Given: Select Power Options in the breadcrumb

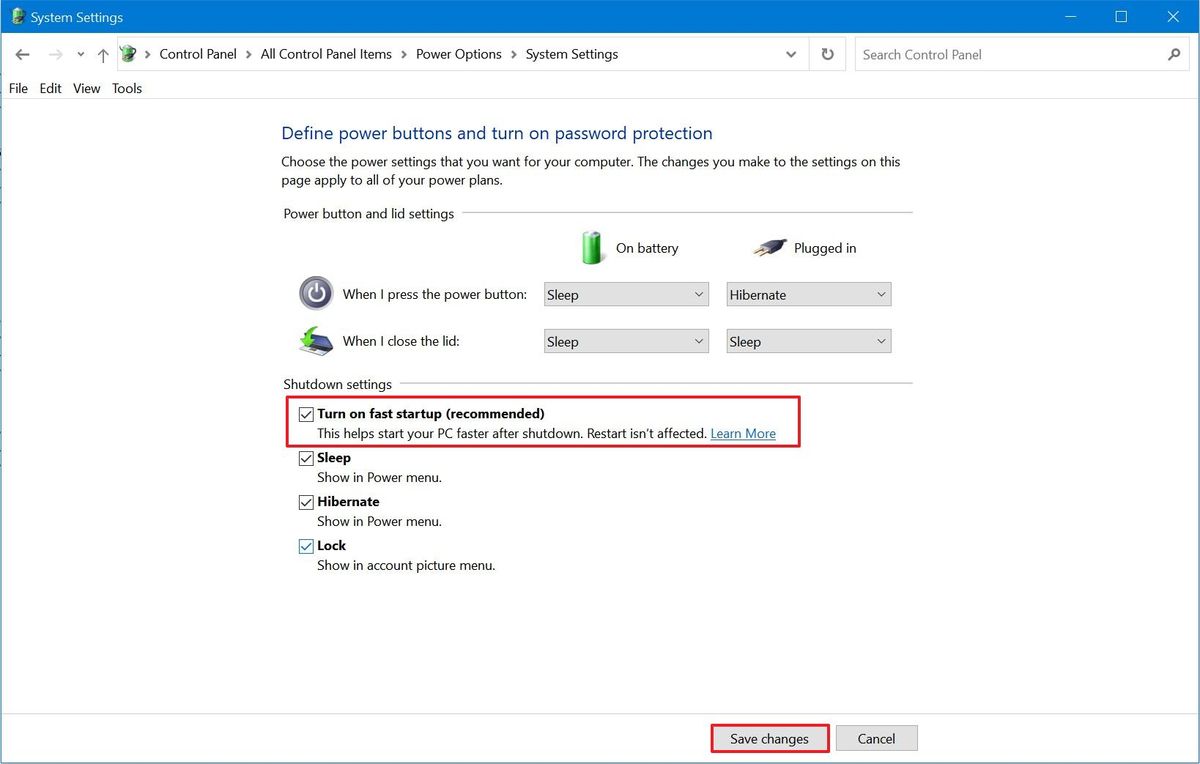Looking at the screenshot, I should tap(459, 54).
